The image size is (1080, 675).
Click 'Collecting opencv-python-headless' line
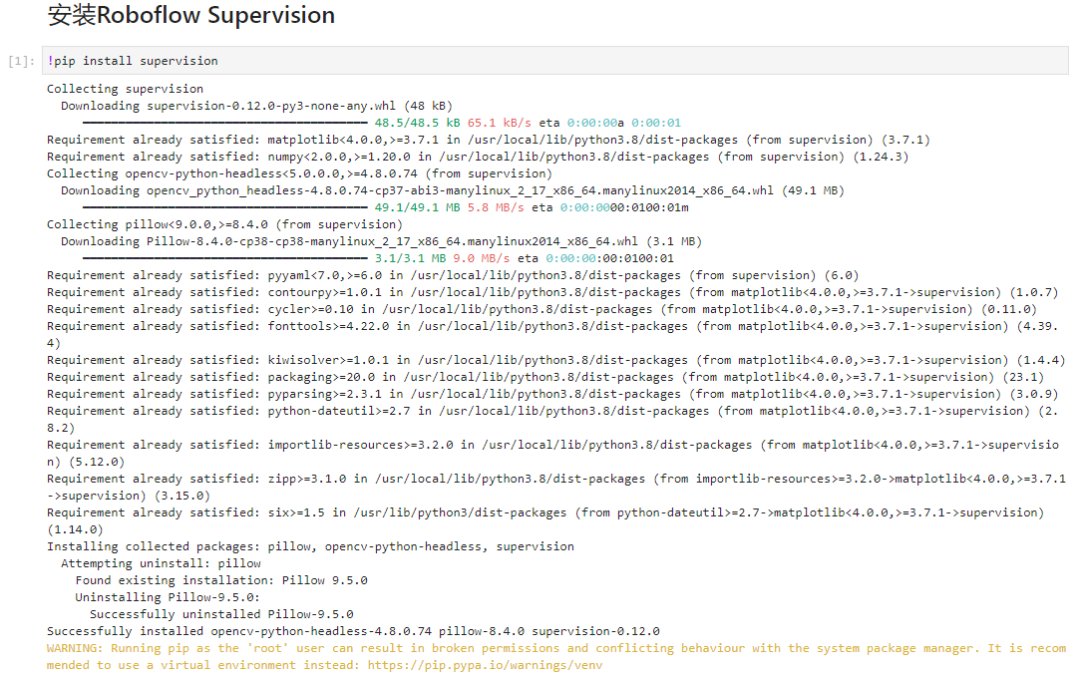click(x=300, y=174)
